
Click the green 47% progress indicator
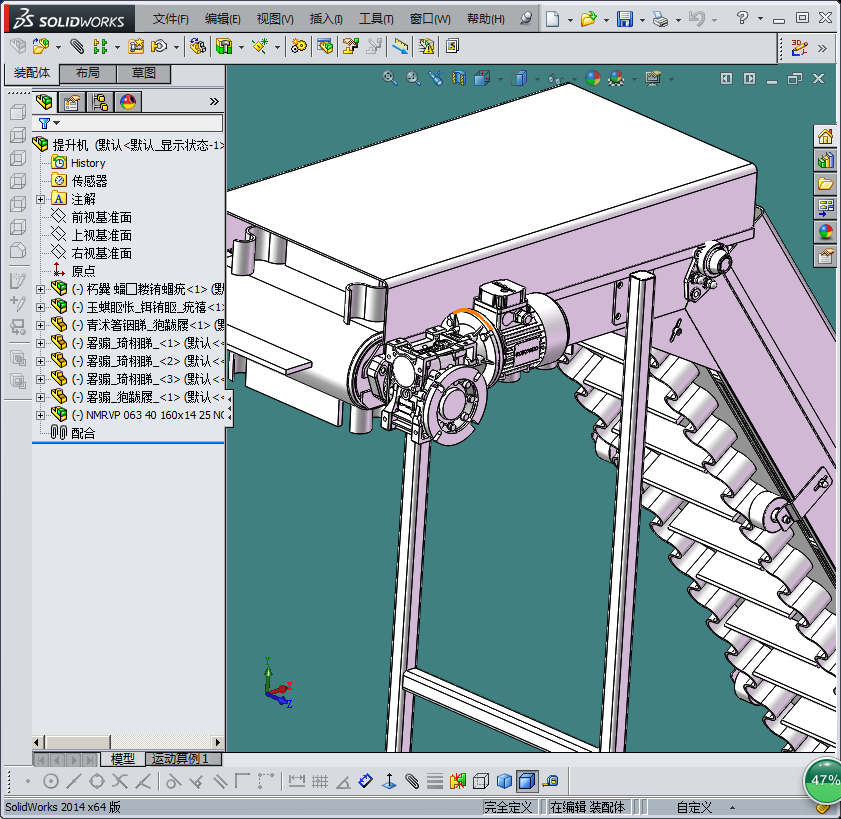tap(823, 780)
